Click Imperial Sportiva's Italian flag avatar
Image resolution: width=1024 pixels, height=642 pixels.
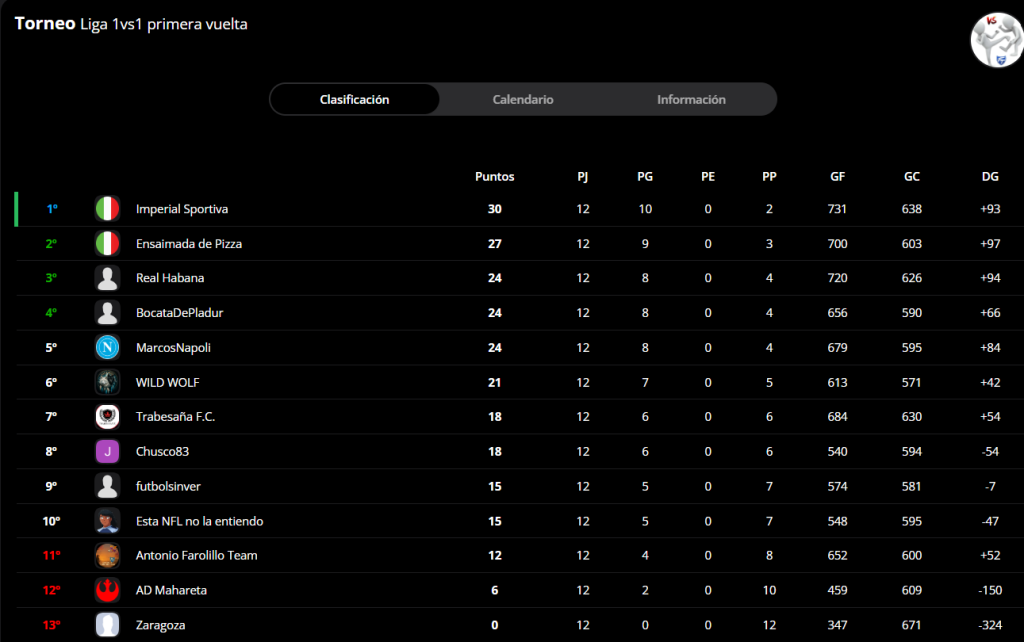coord(107,209)
